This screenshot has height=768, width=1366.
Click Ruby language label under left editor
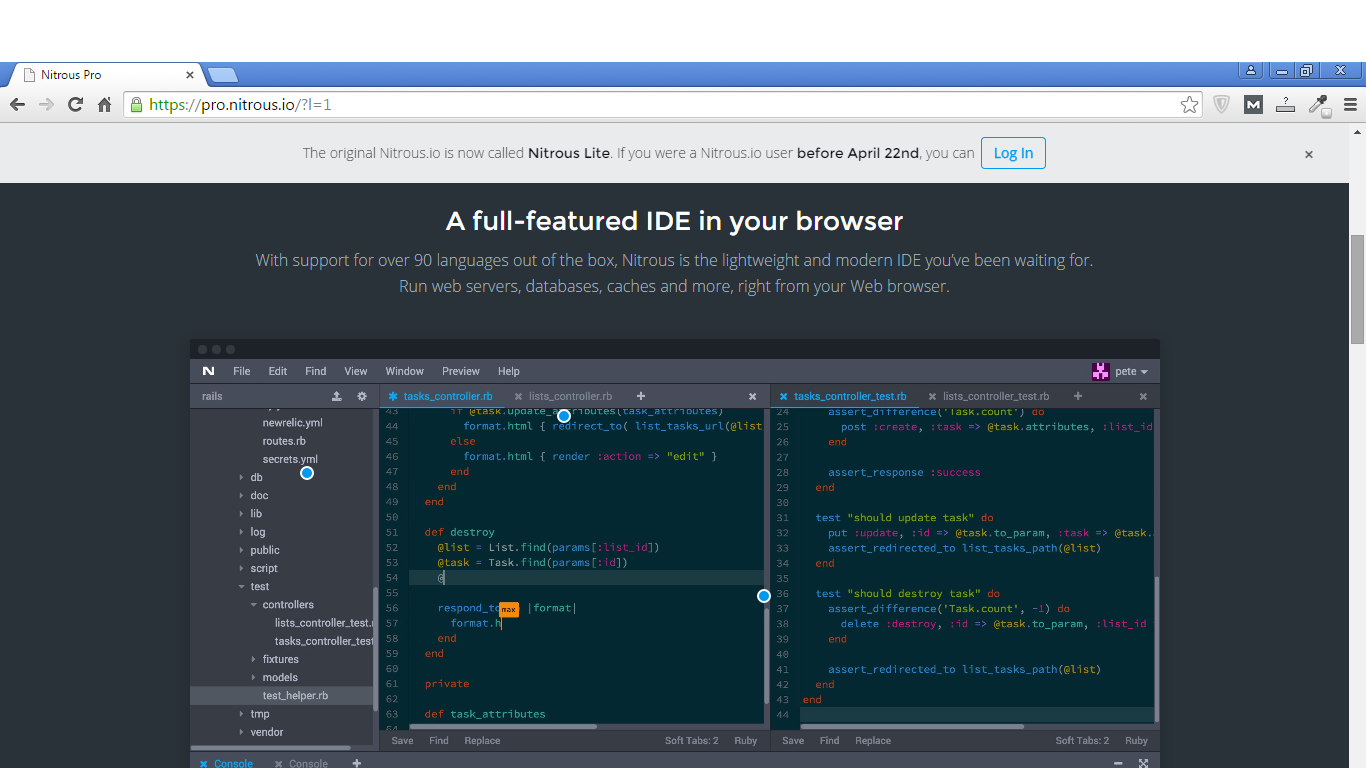click(x=746, y=741)
